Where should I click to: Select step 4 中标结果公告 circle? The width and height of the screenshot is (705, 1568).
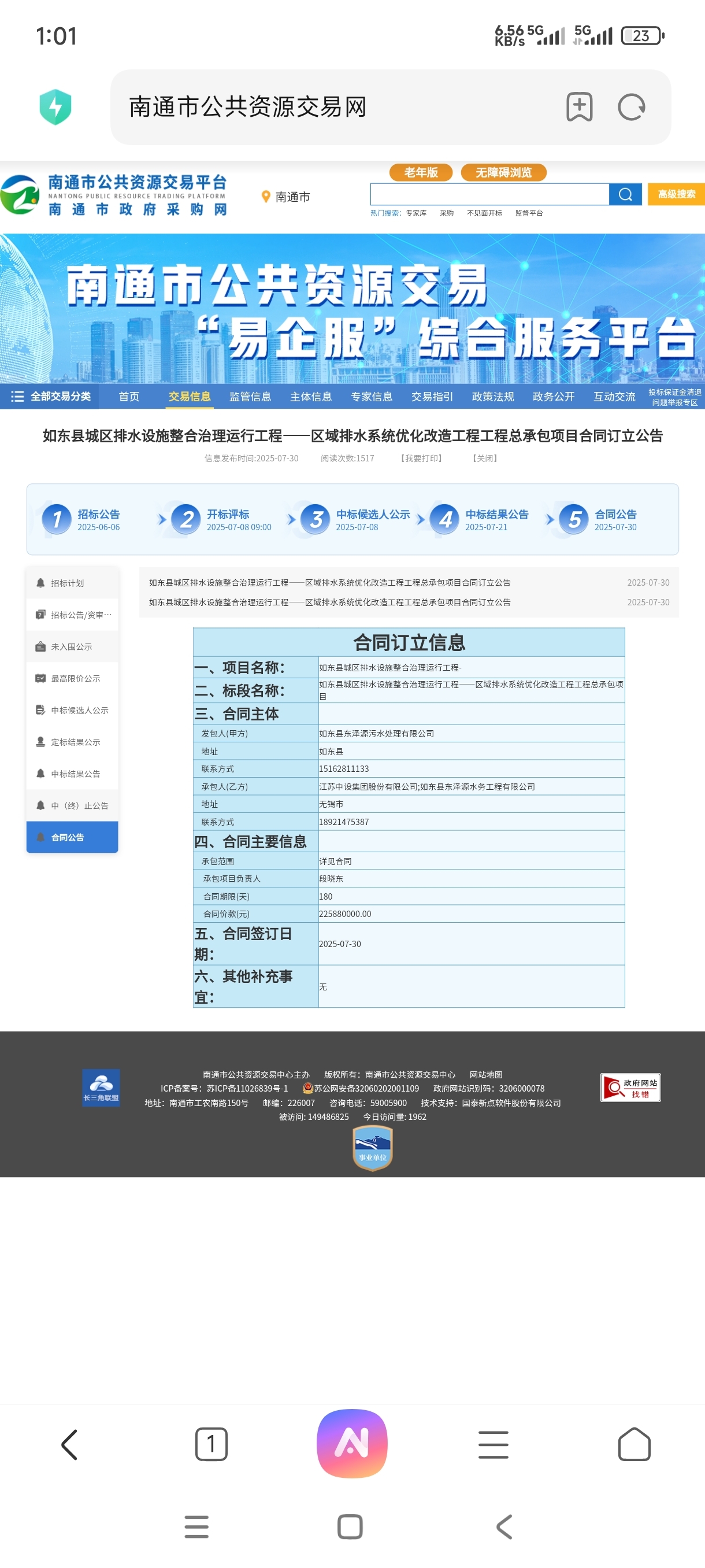point(444,519)
